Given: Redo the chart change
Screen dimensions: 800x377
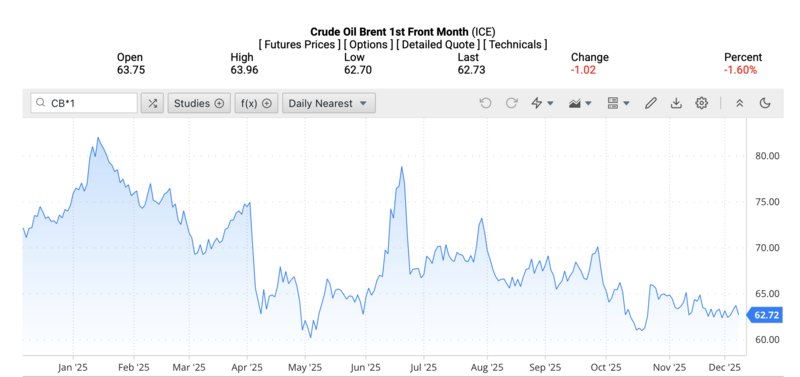Looking at the screenshot, I should point(511,103).
